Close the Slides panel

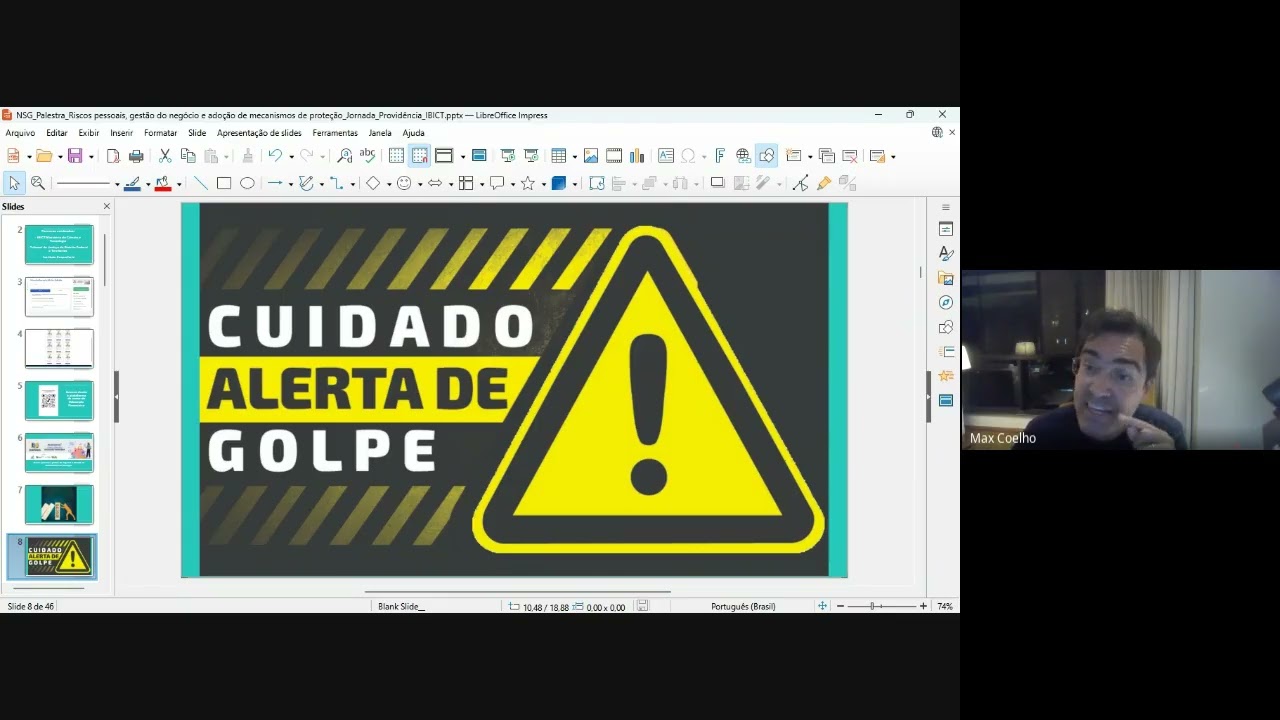pos(107,207)
